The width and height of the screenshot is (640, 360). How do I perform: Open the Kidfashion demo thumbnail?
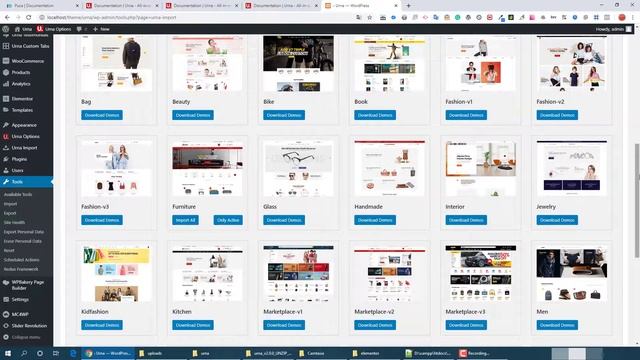point(116,273)
